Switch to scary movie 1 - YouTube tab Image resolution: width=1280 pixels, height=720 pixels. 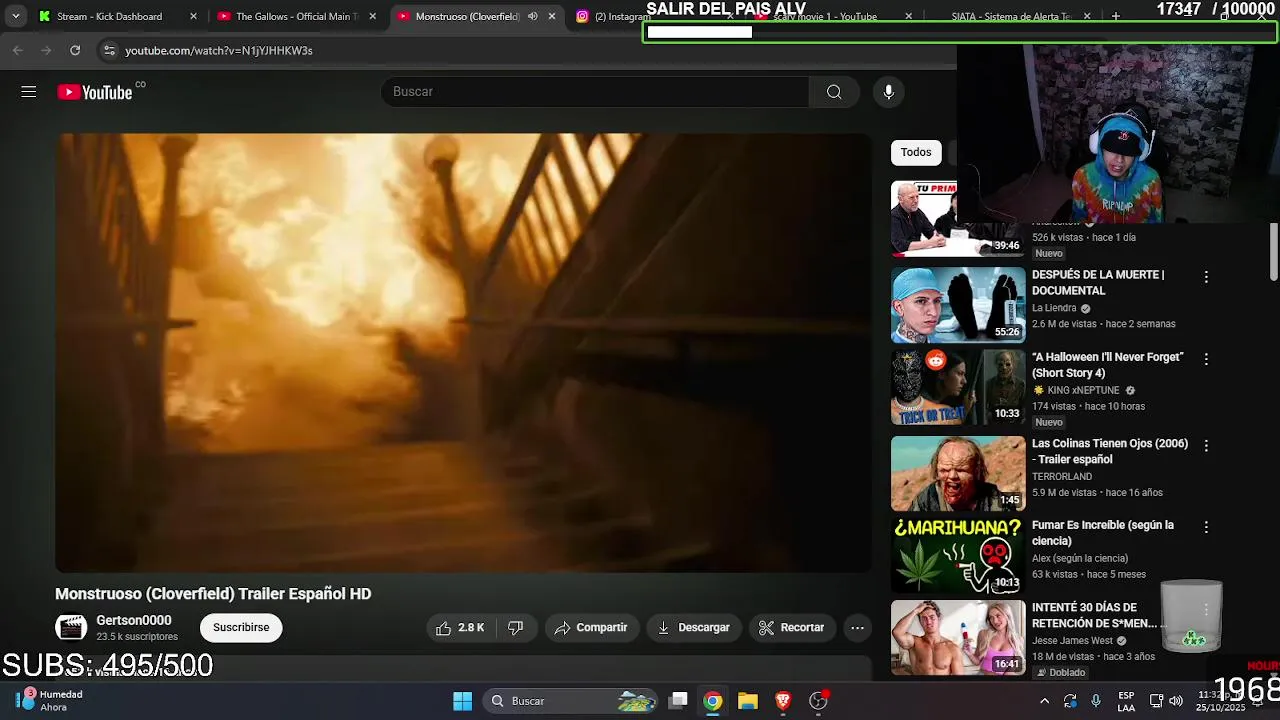[835, 17]
